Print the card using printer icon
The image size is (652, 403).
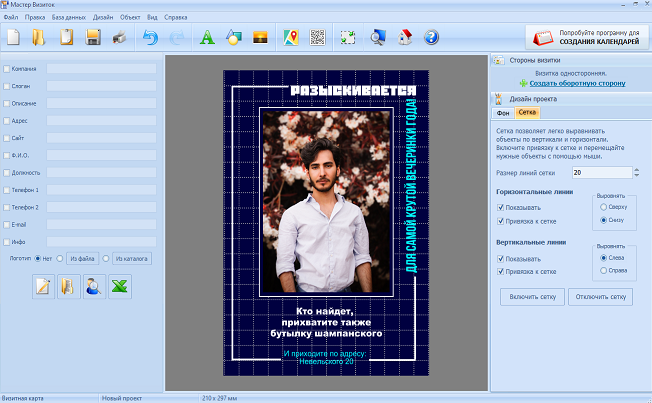[119, 37]
